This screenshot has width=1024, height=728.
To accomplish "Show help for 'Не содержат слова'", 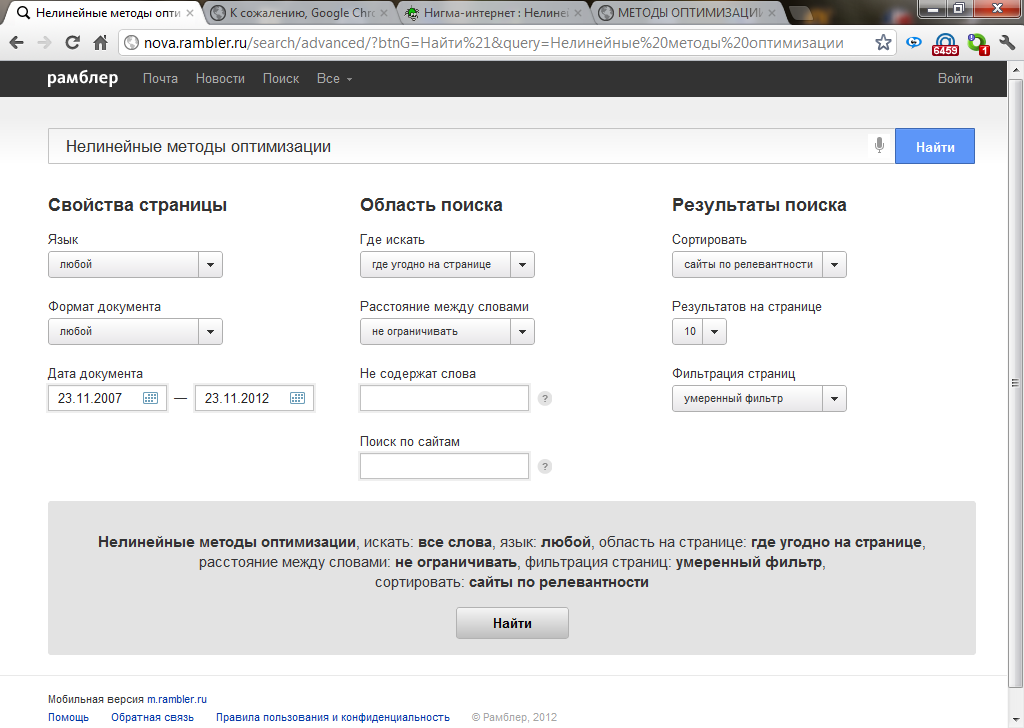I will click(545, 398).
